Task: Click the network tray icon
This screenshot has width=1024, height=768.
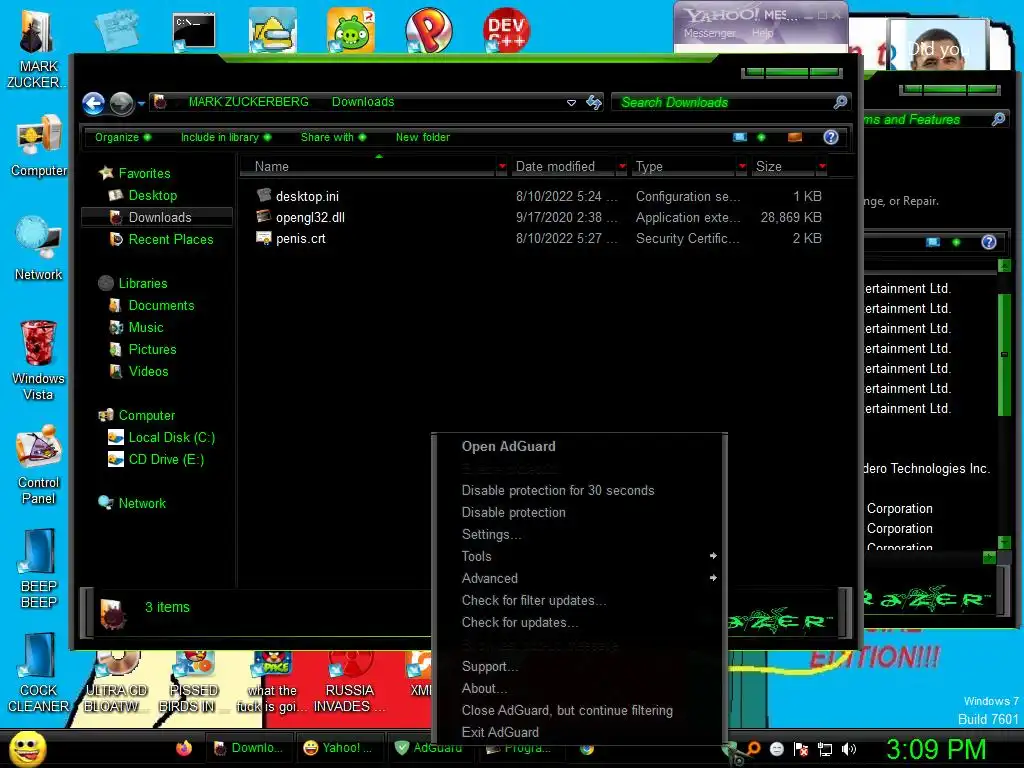Action: pyautogui.click(x=825, y=749)
